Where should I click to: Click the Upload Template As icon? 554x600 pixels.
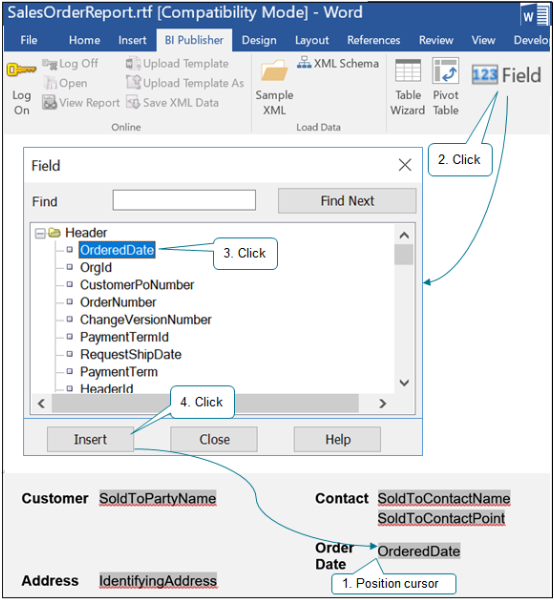[x=134, y=82]
